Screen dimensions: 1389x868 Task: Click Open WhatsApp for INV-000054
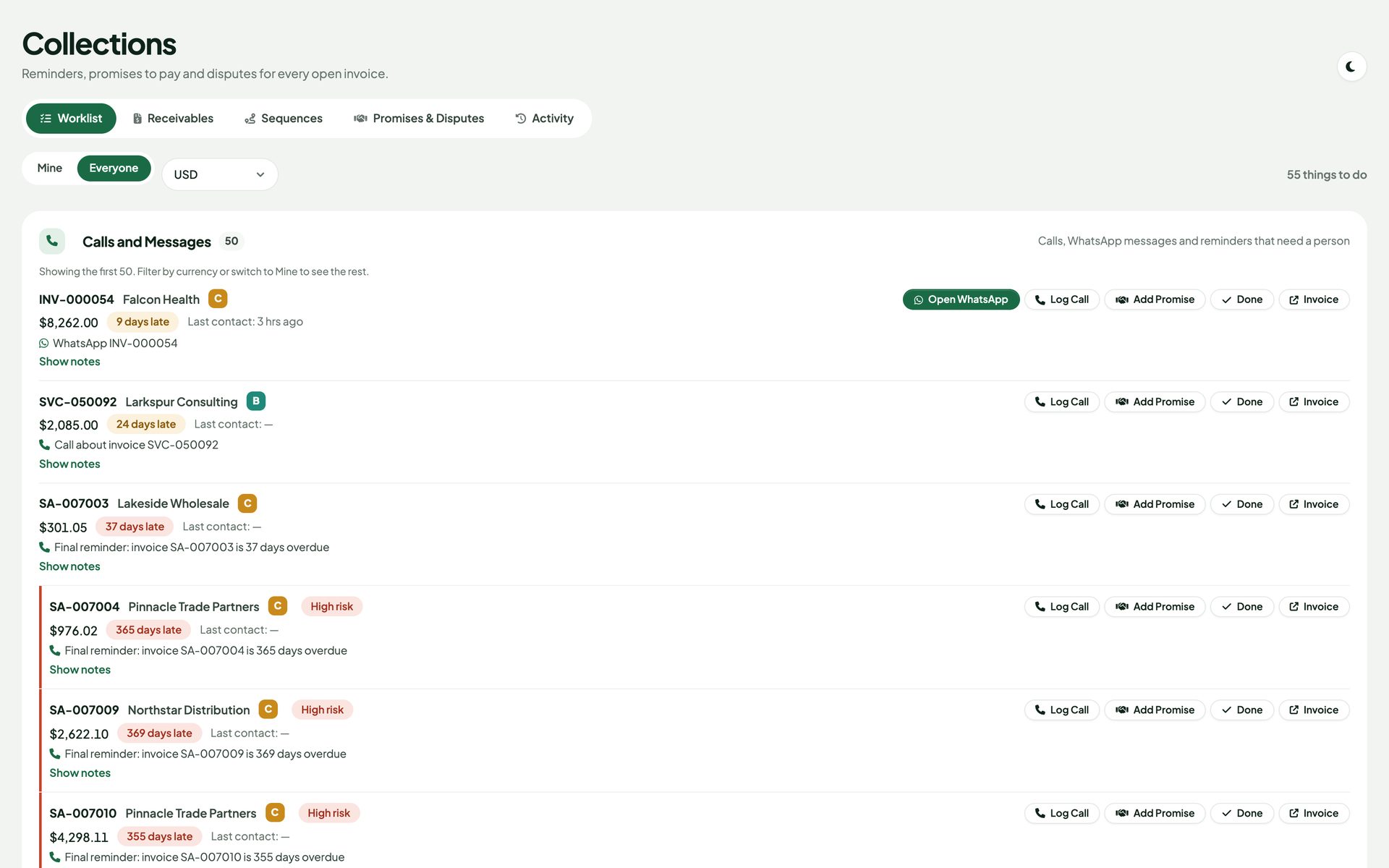pyautogui.click(x=961, y=299)
